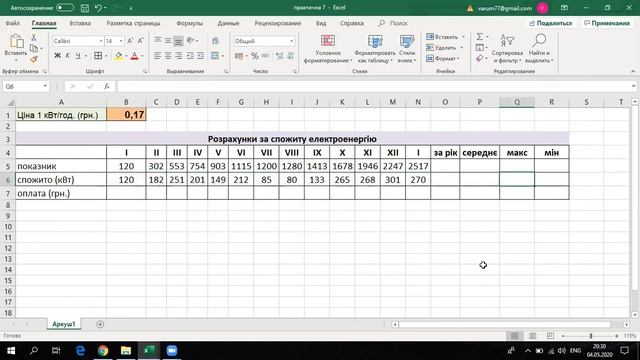Click the red Font Color letter A

(x=134, y=56)
